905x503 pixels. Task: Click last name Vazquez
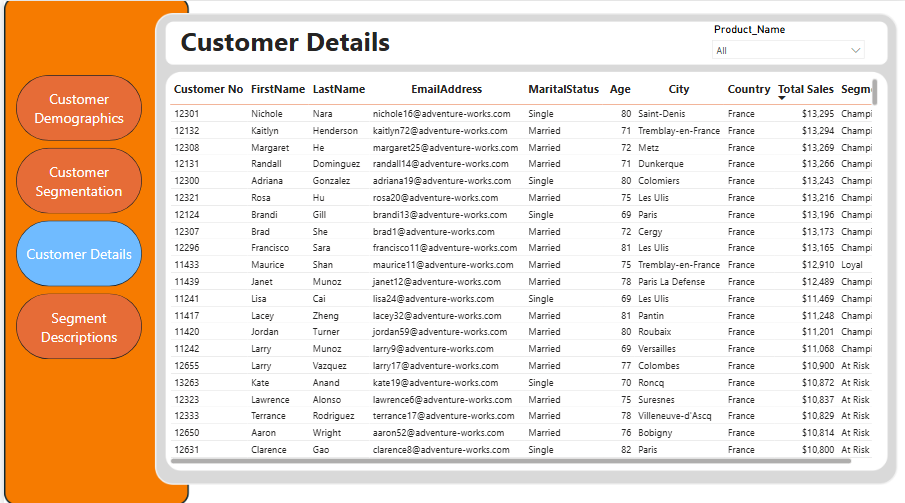coord(330,366)
